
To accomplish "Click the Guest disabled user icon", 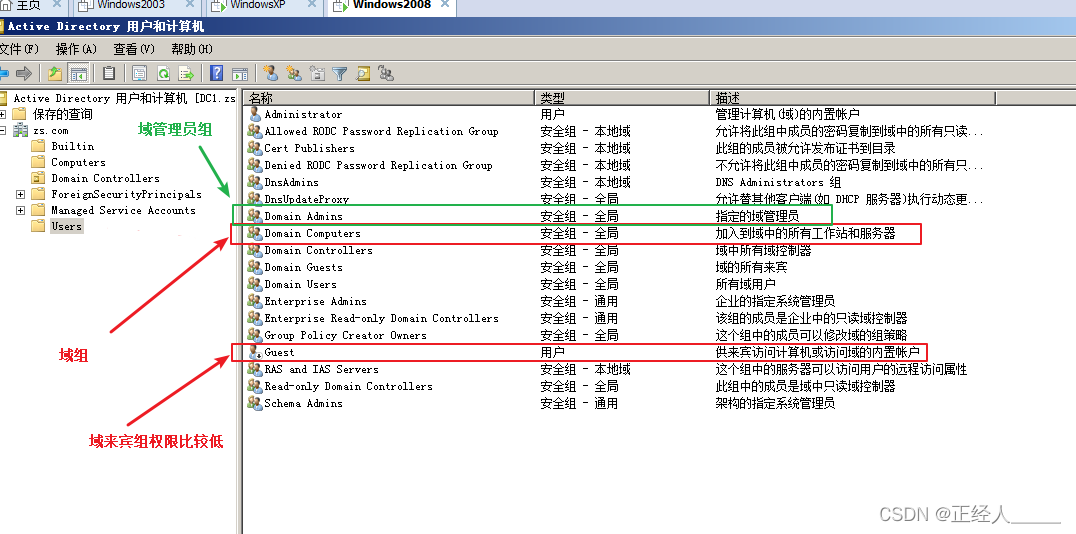I will pos(255,353).
